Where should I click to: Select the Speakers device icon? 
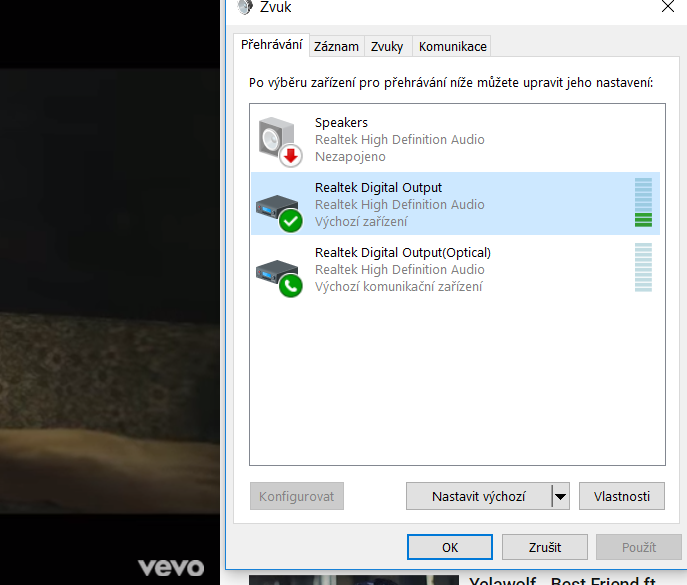click(280, 142)
